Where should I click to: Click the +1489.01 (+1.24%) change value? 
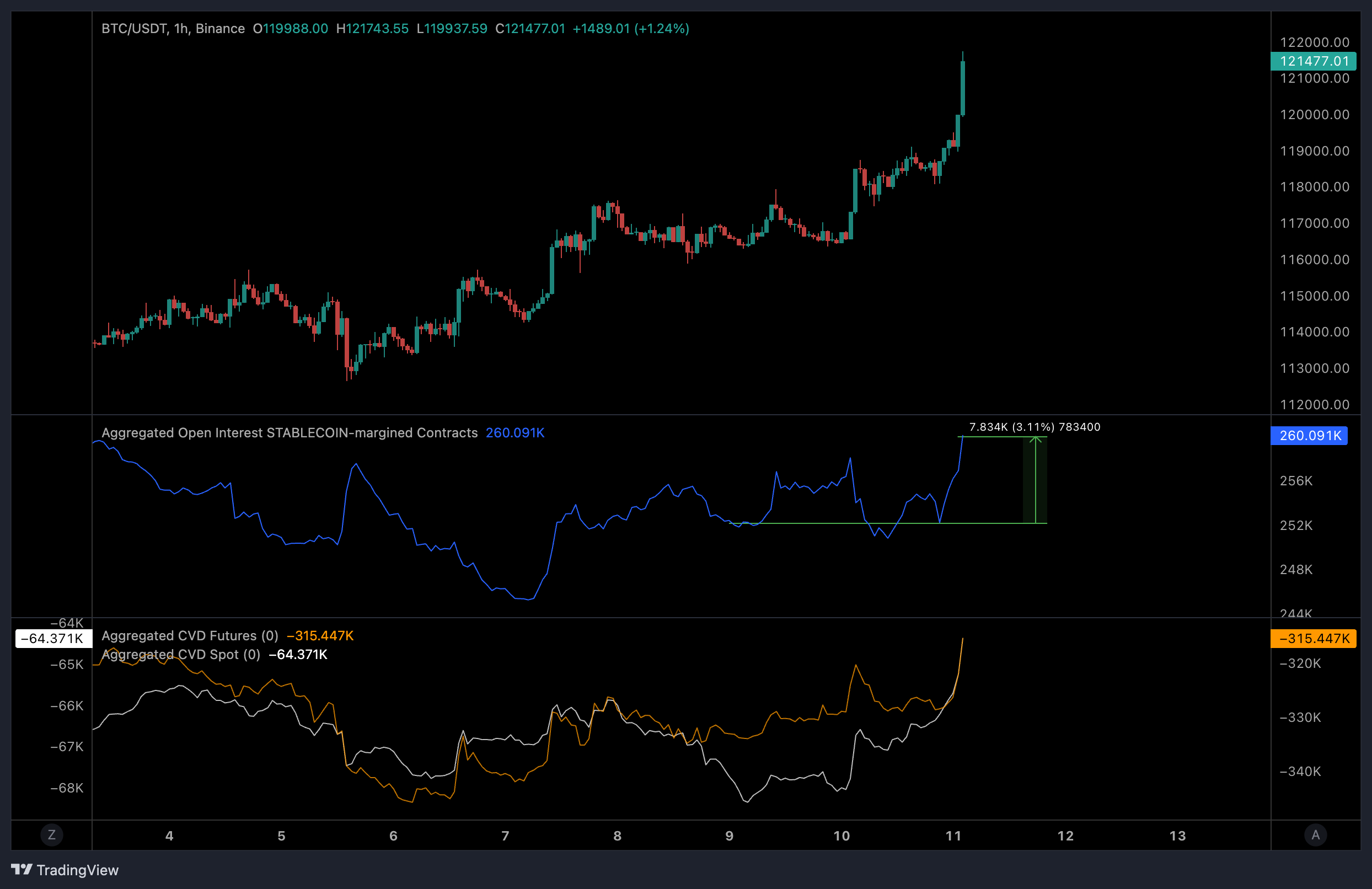click(630, 29)
